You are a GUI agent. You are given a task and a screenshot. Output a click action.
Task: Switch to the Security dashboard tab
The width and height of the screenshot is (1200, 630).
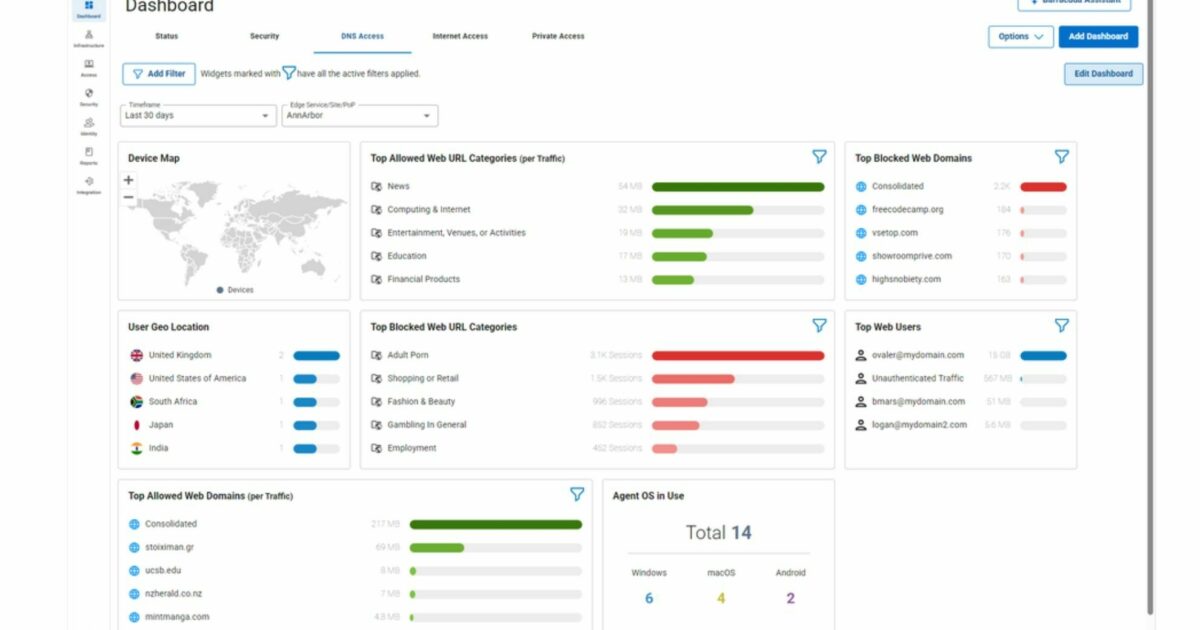[265, 36]
